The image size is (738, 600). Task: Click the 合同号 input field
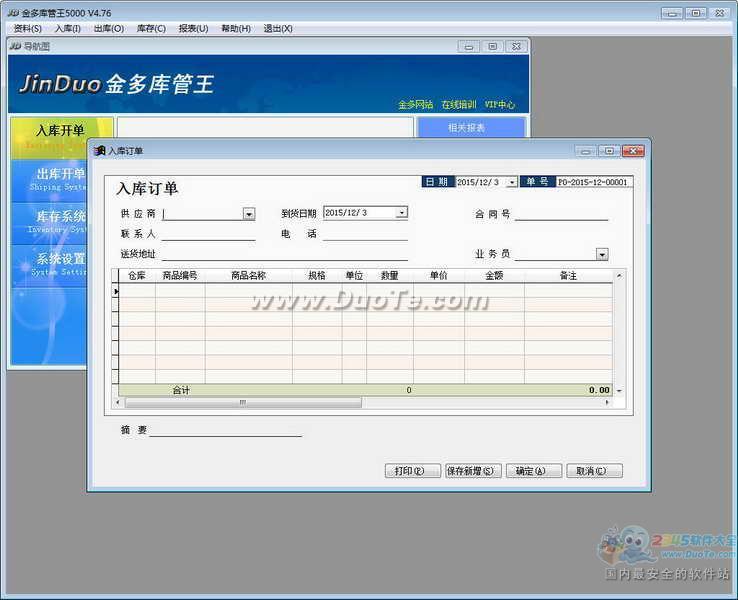click(x=561, y=214)
